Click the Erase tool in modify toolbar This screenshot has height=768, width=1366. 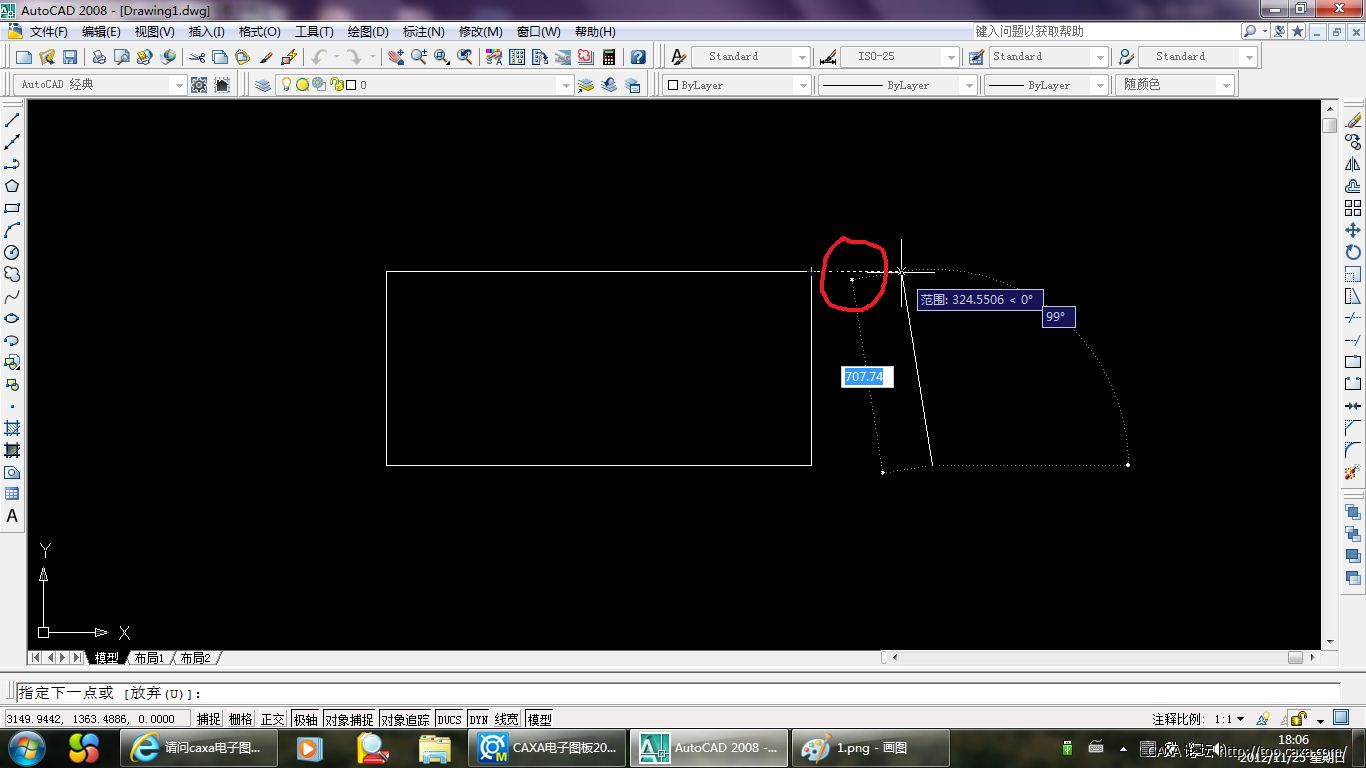(1353, 120)
